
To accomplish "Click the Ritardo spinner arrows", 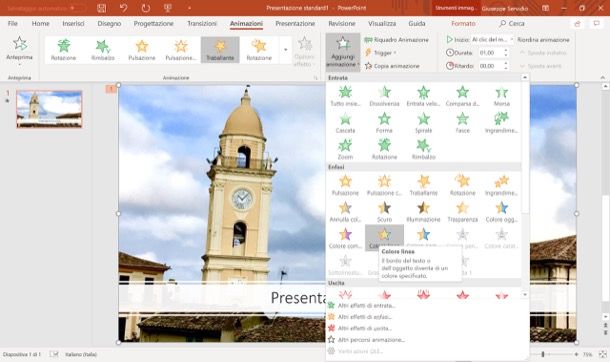I will click(x=506, y=66).
